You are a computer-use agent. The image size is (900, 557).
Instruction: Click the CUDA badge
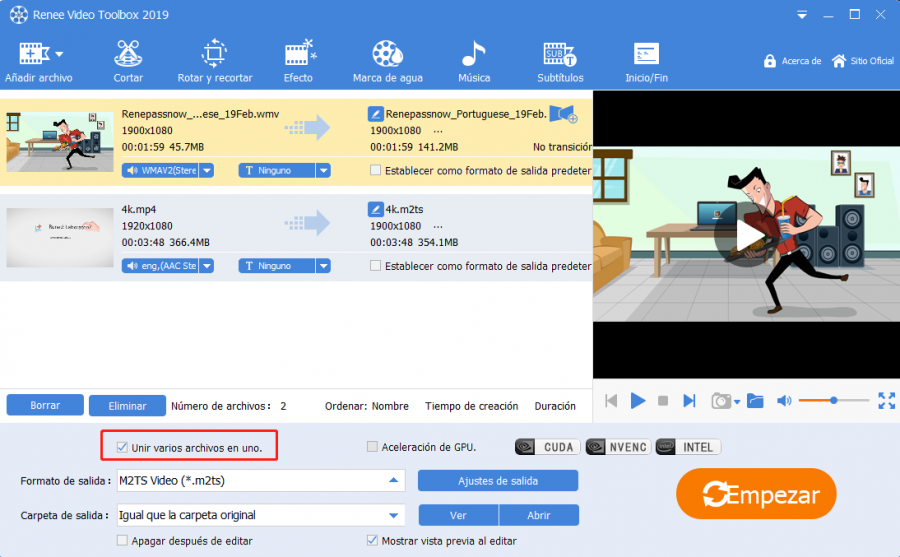tap(548, 447)
